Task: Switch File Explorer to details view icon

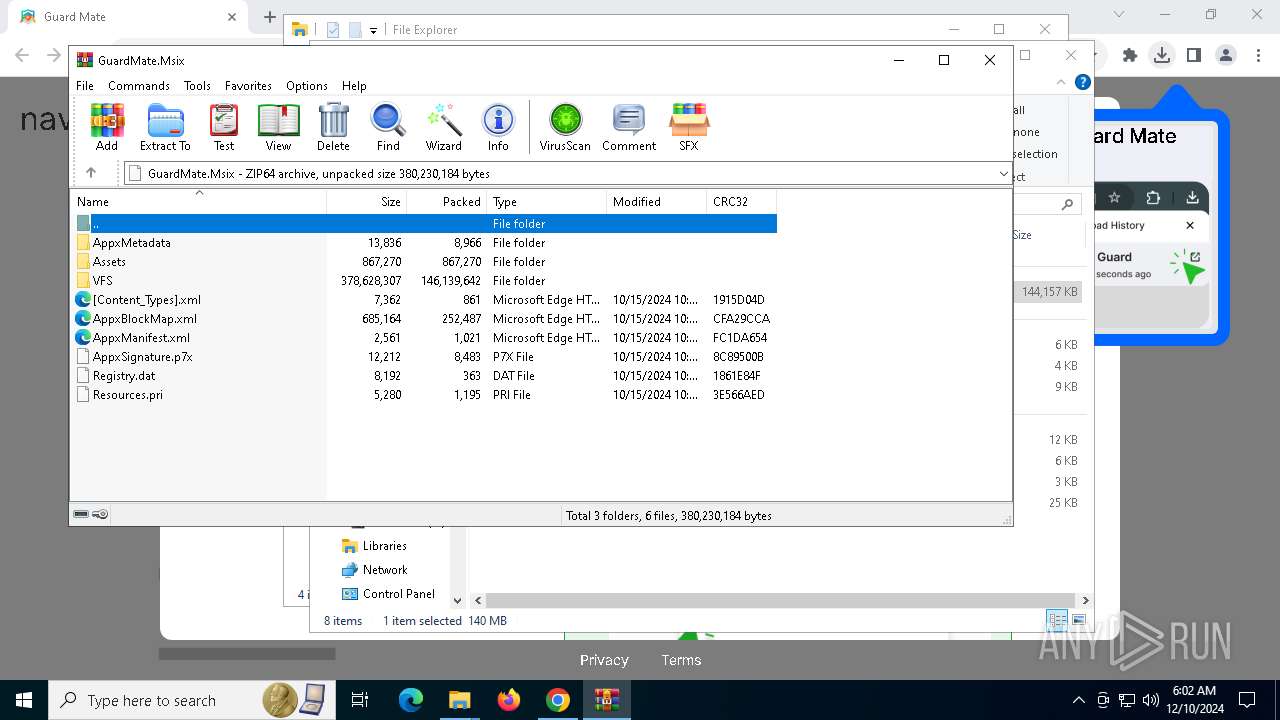Action: pos(1056,620)
